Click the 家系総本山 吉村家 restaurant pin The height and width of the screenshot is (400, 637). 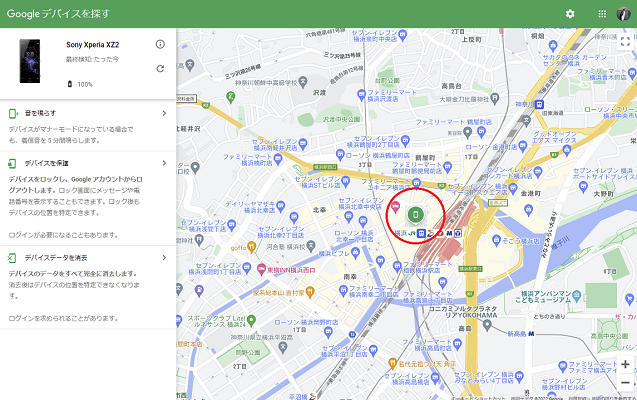click(310, 292)
